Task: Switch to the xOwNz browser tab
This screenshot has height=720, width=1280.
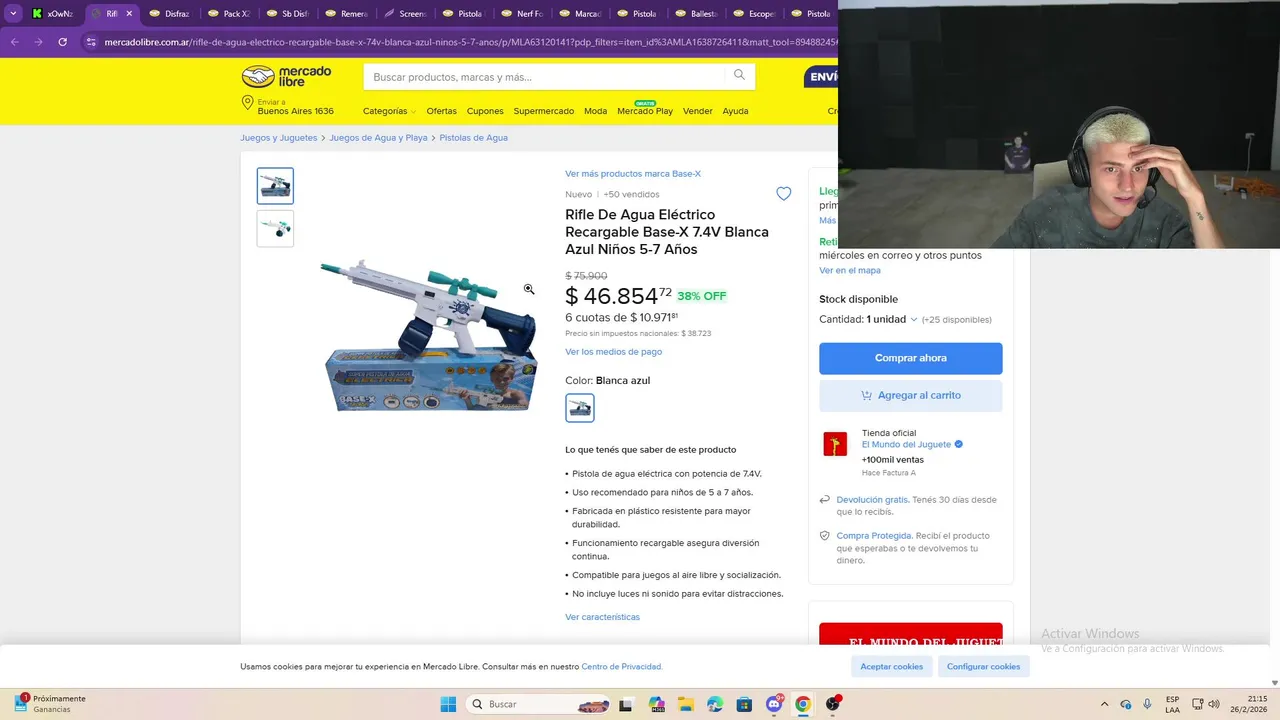Action: coord(55,14)
